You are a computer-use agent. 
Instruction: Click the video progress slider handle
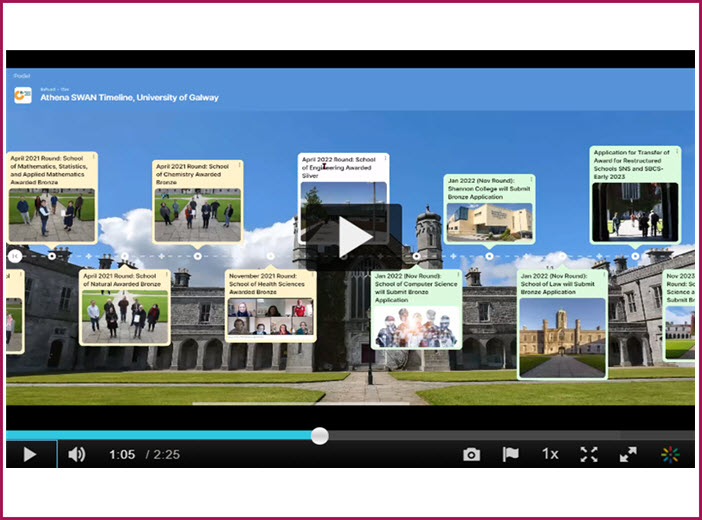(320, 435)
